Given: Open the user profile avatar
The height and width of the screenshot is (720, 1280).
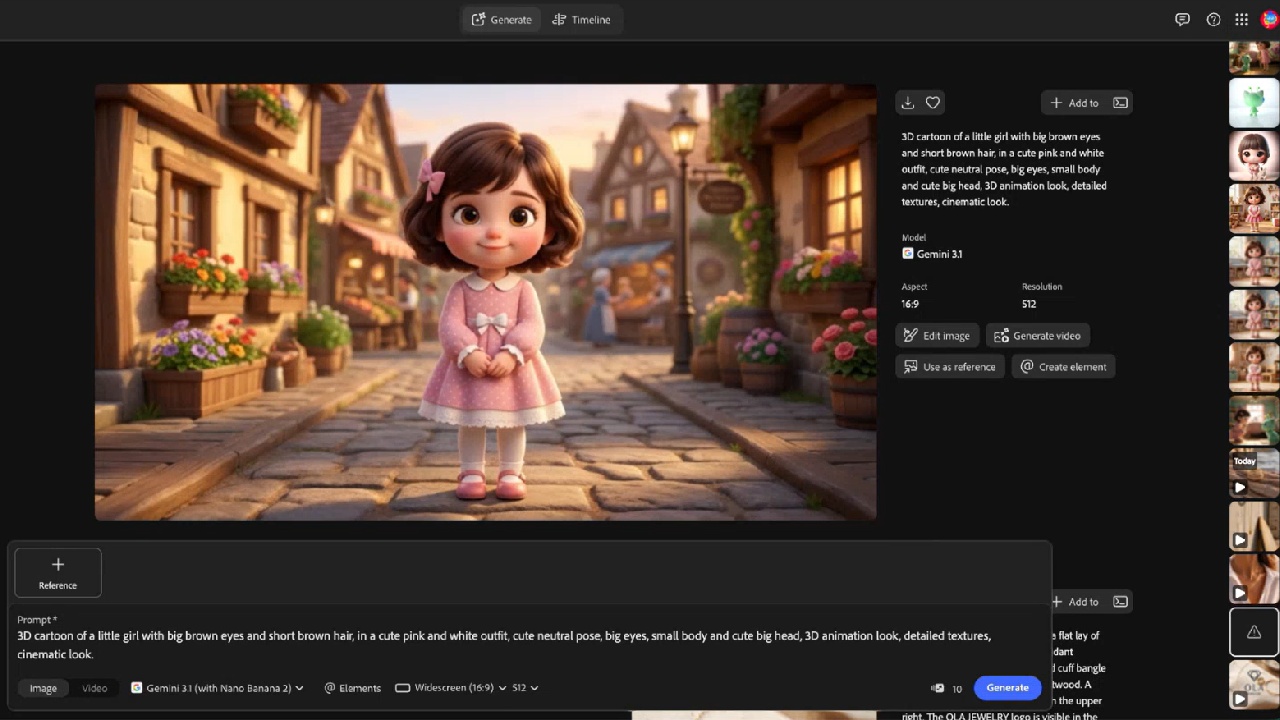Looking at the screenshot, I should (x=1270, y=19).
